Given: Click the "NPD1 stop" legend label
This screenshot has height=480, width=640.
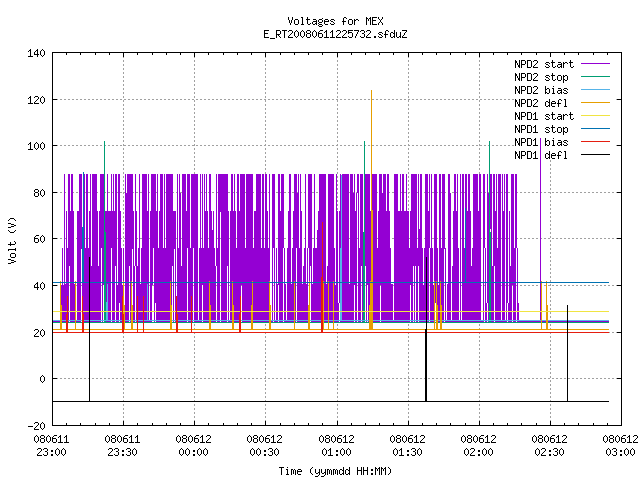Looking at the screenshot, I should 541,129.
